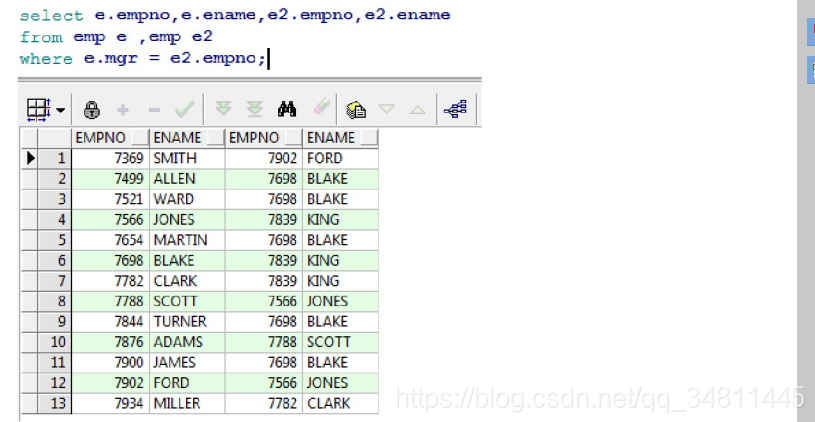Viewport: 815px width, 422px height.
Task: Click cell 7369 in the table
Action: point(110,158)
